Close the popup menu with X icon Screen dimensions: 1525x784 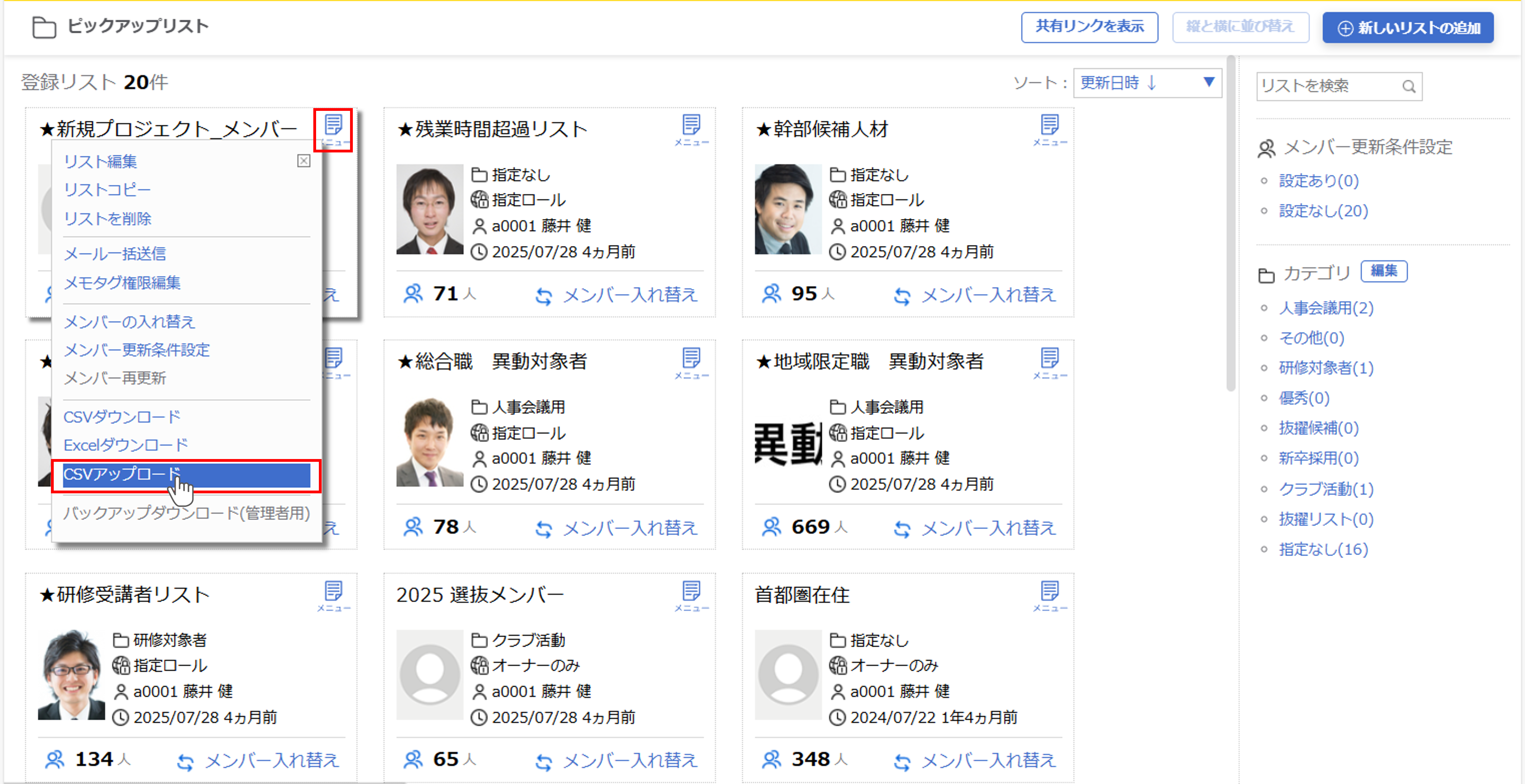tap(304, 161)
